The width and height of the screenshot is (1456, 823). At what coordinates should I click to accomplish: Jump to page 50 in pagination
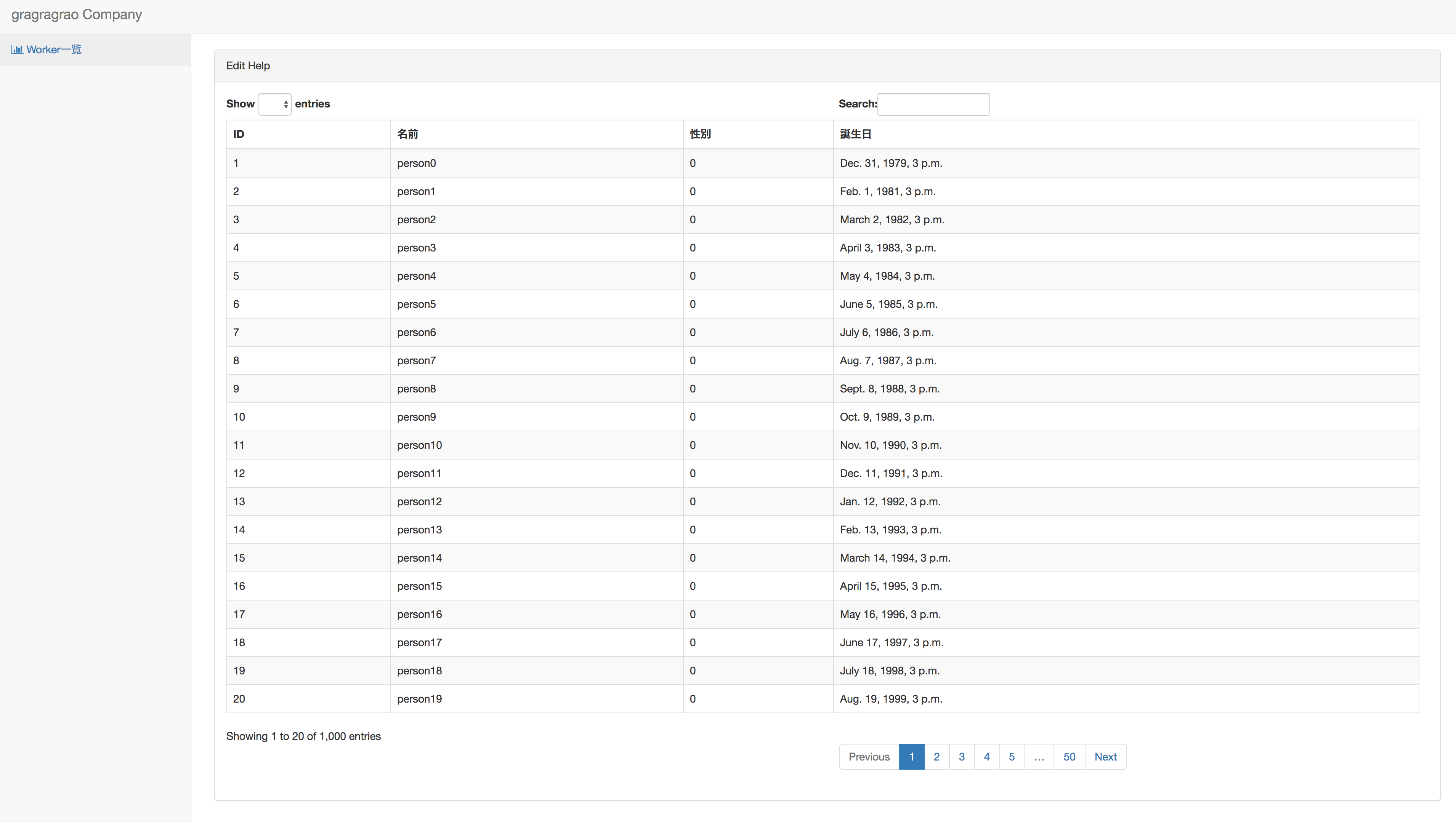pyautogui.click(x=1069, y=757)
